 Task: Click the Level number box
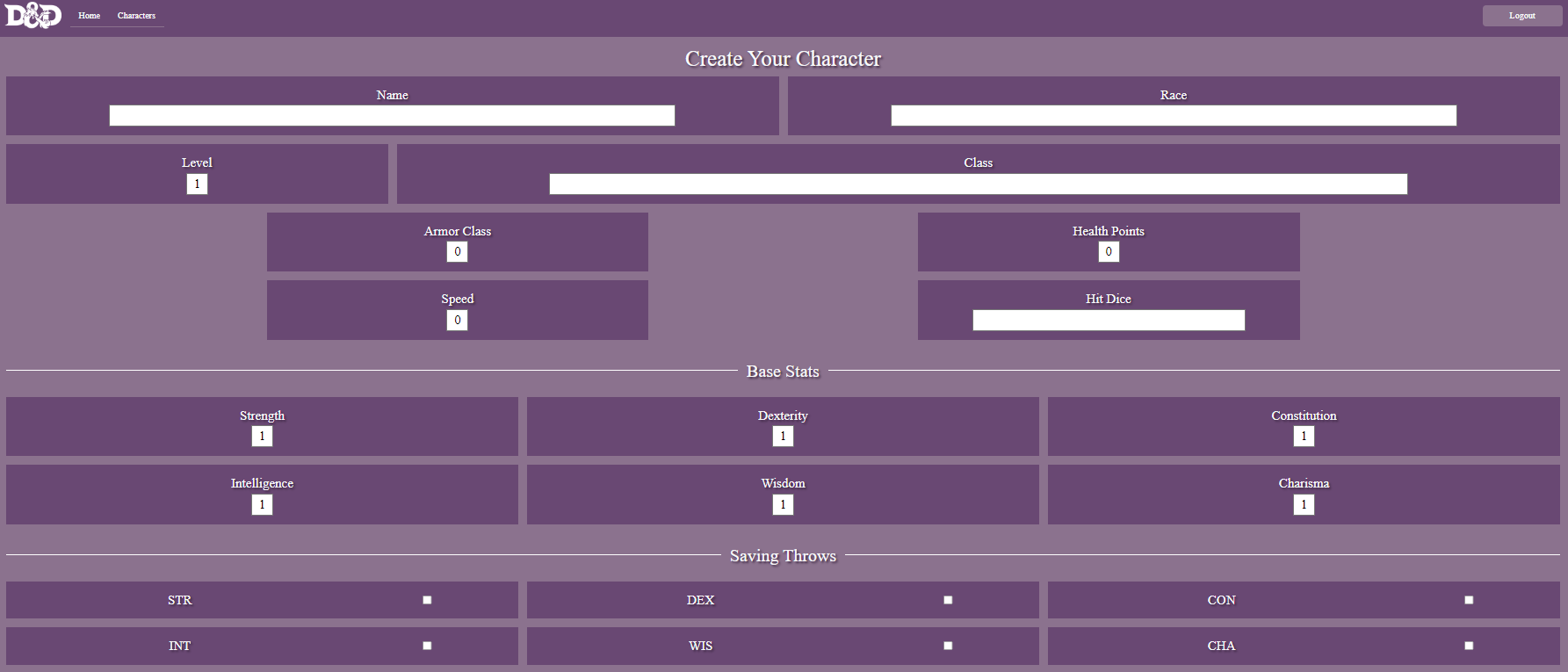pyautogui.click(x=197, y=184)
